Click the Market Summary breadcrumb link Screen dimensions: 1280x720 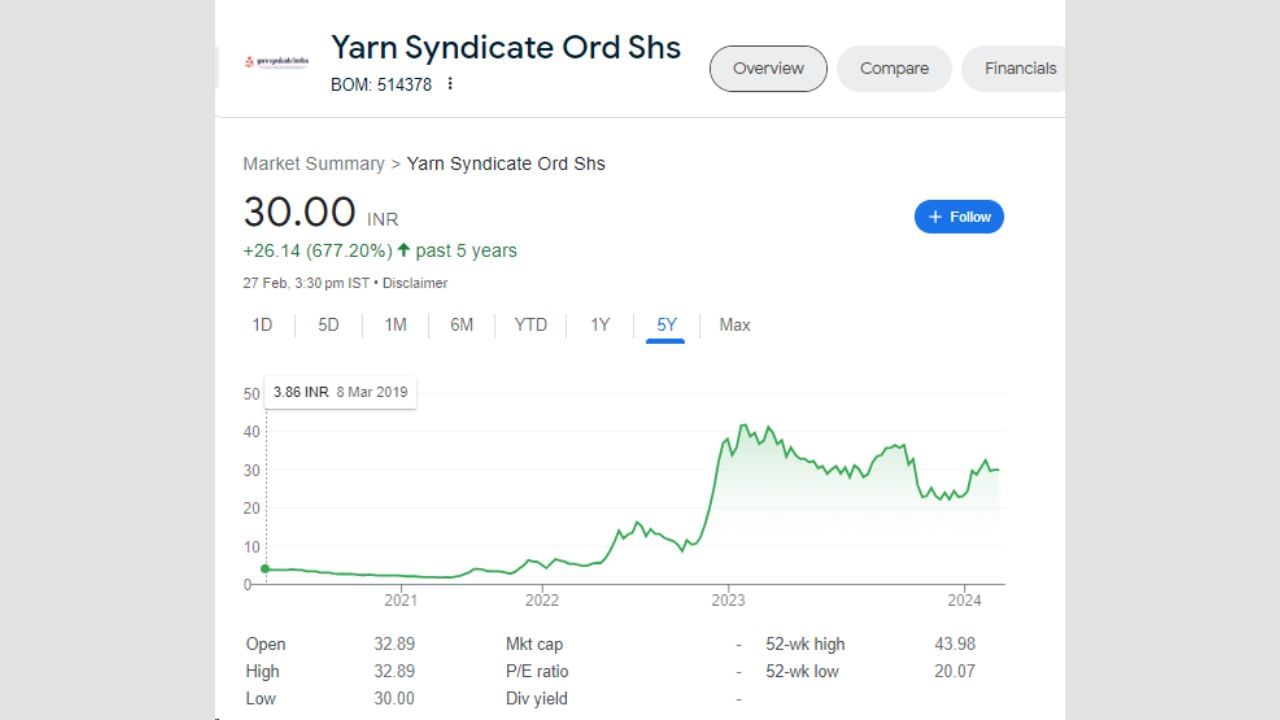coord(313,164)
